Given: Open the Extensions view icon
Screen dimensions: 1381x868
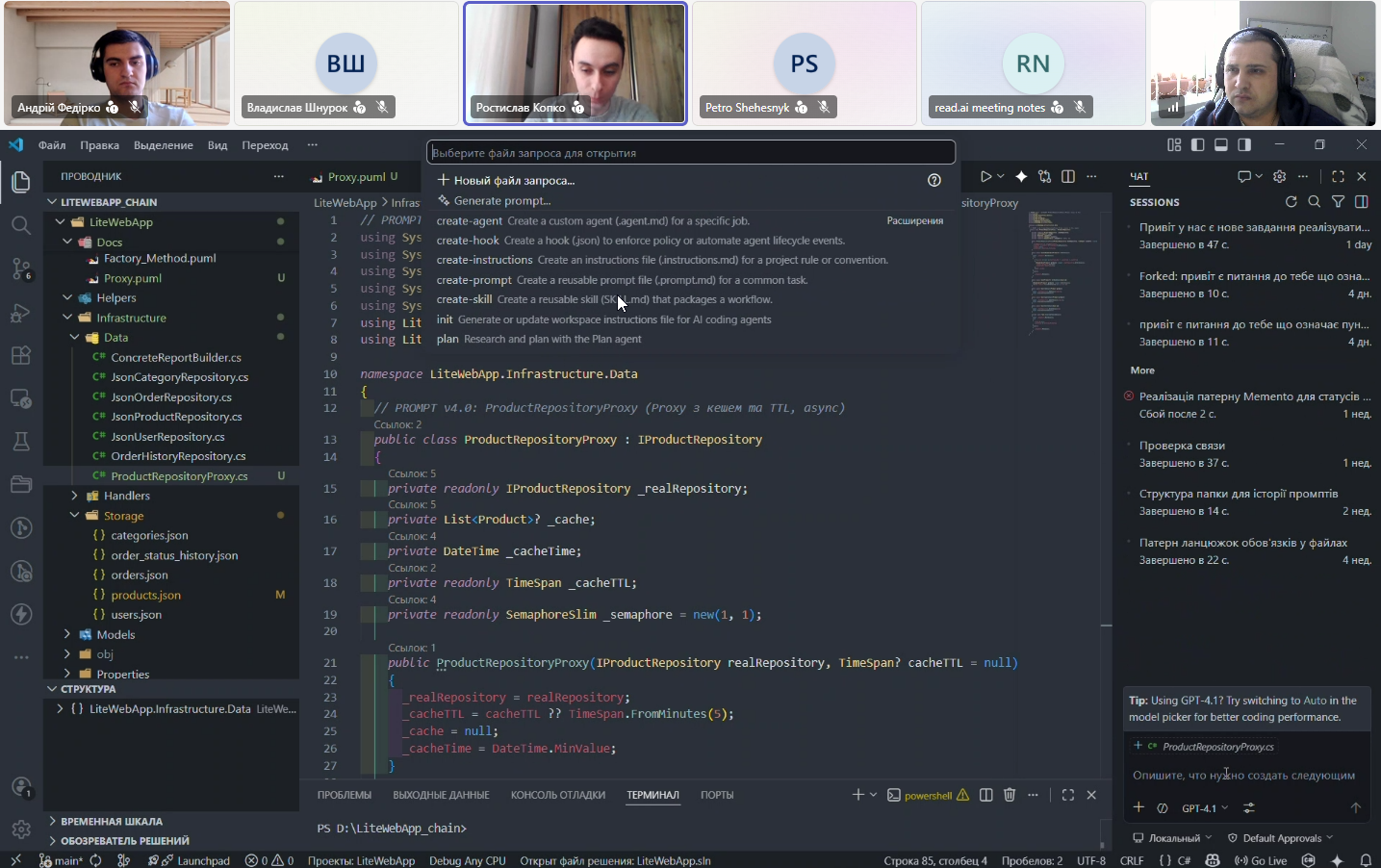Looking at the screenshot, I should coord(21,355).
